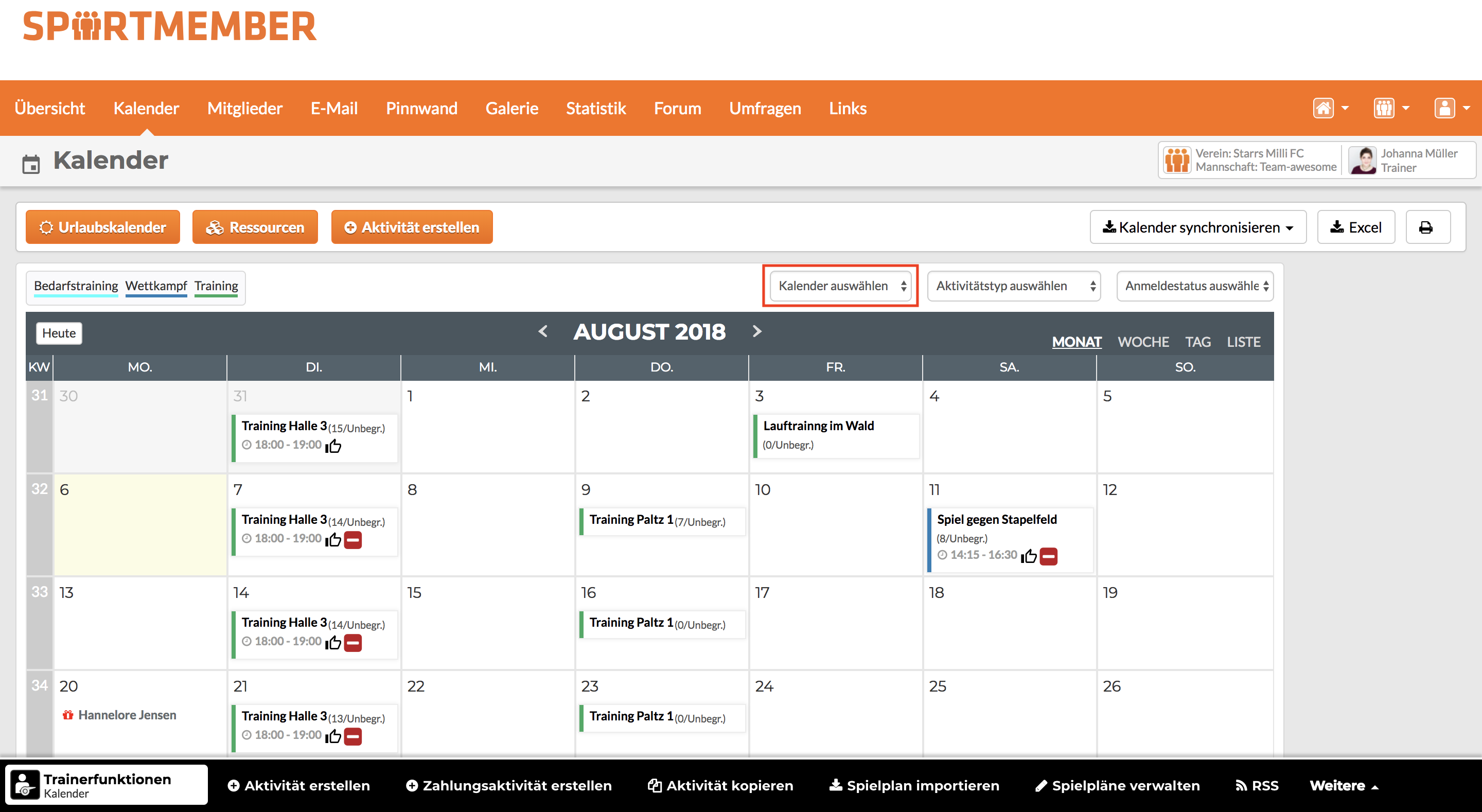Open Forum in the navigation
This screenshot has width=1482, height=812.
click(678, 108)
